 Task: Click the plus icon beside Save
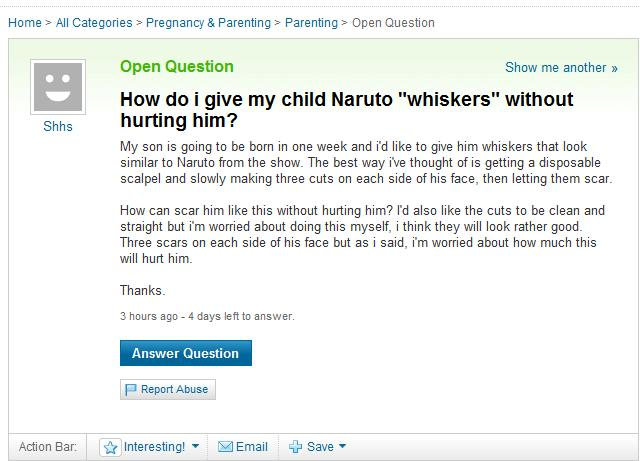[x=296, y=447]
